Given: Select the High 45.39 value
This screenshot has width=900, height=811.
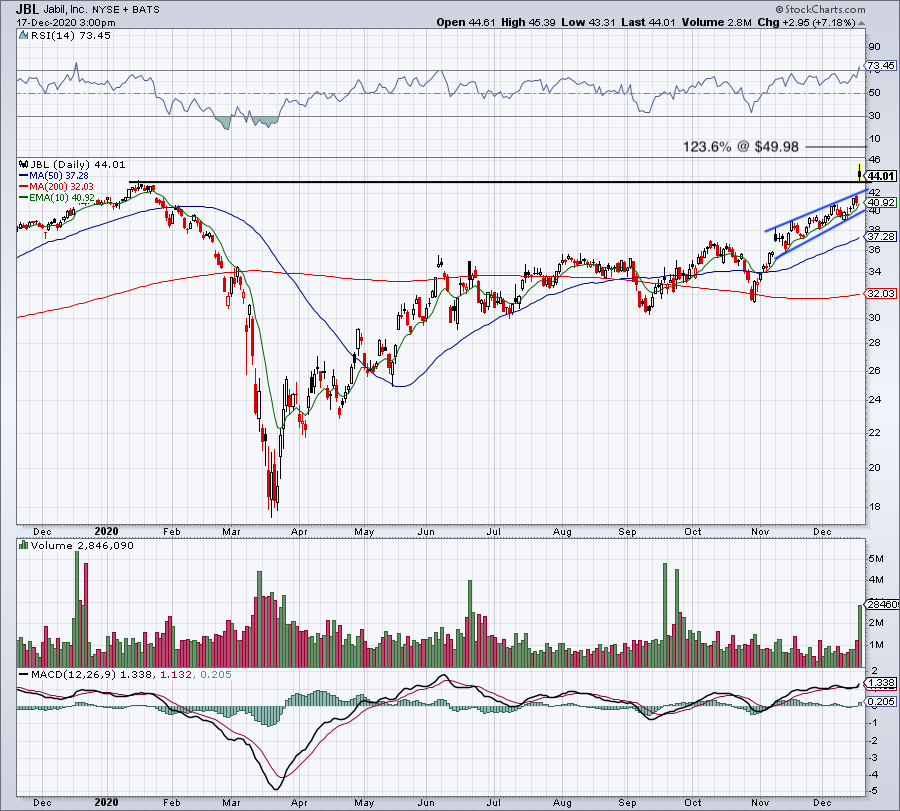Looking at the screenshot, I should [x=528, y=22].
